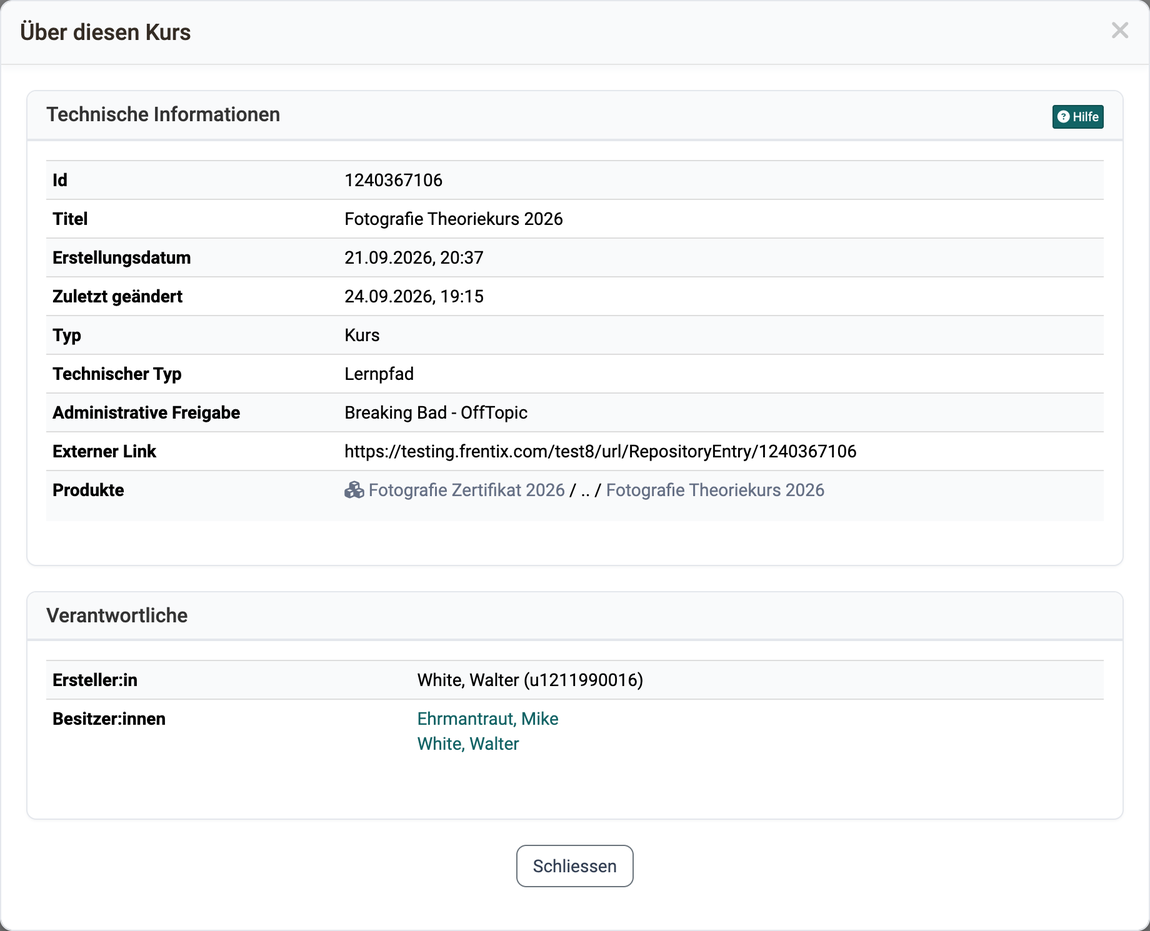The height and width of the screenshot is (931, 1150).
Task: Click the last changed value 24.09.2026, 19:15
Action: (414, 296)
